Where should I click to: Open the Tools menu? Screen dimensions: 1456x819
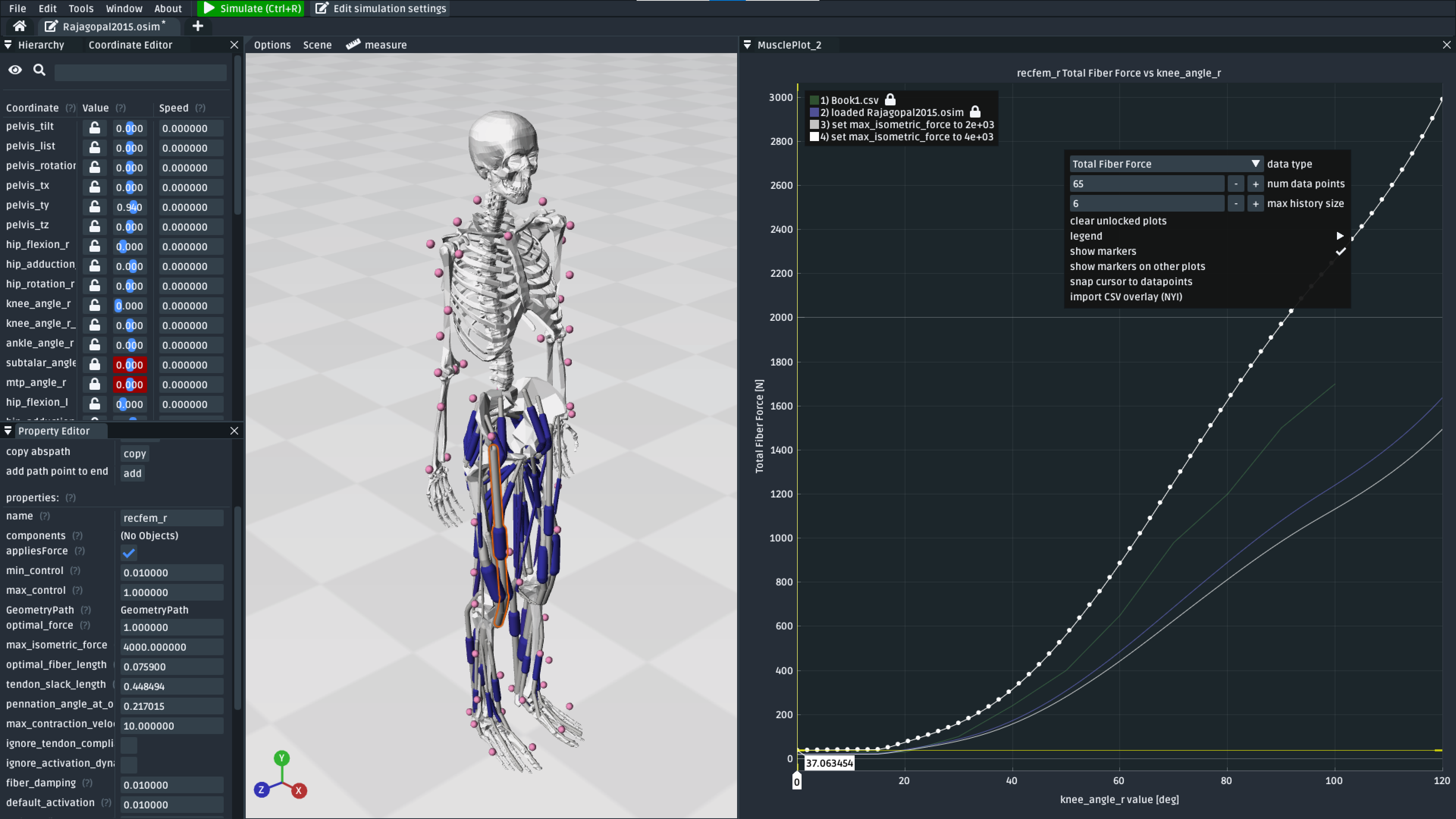tap(81, 8)
